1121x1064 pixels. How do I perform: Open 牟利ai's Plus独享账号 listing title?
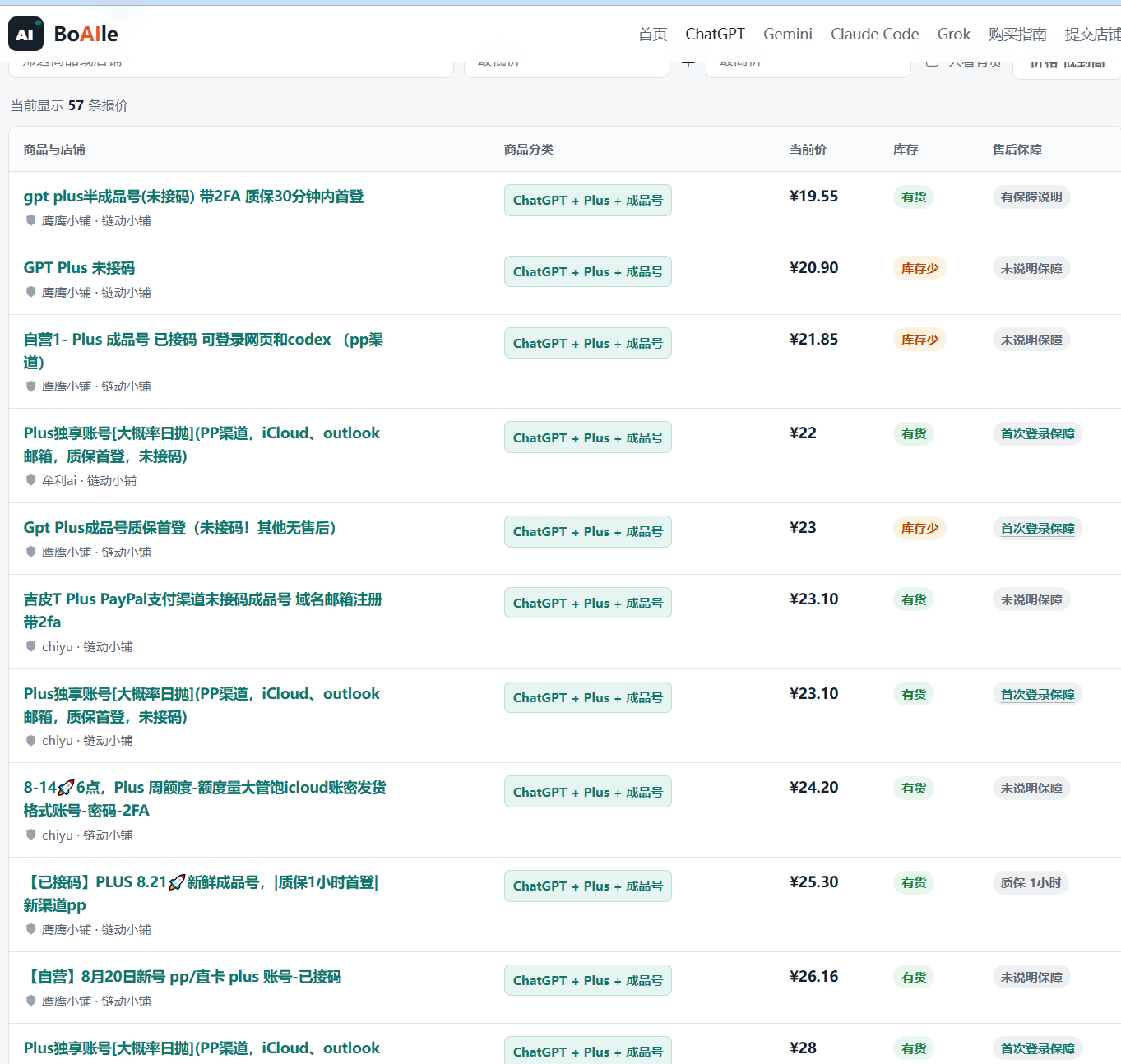(202, 444)
